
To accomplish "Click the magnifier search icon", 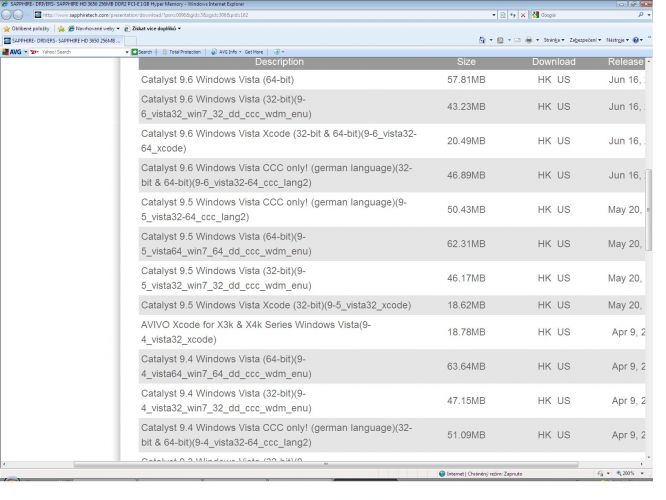I will tap(641, 15).
